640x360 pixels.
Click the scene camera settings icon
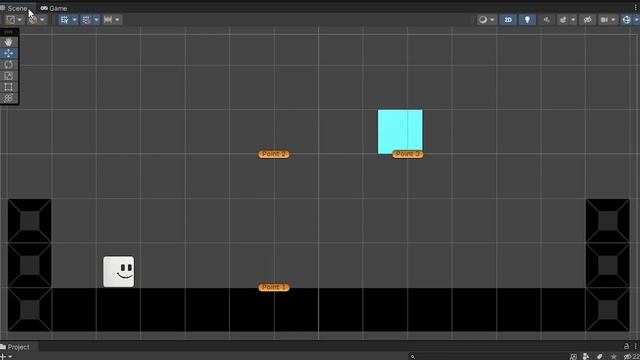click(x=604, y=20)
